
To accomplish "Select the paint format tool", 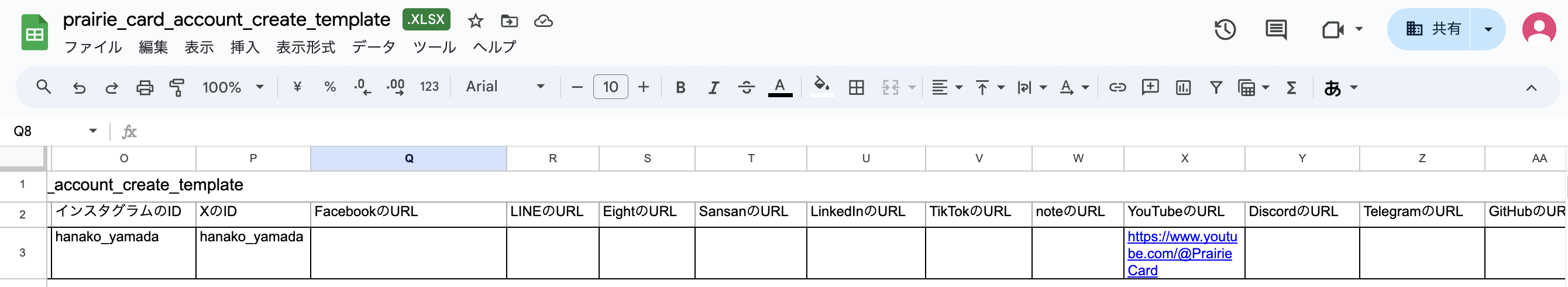I will coord(177,88).
